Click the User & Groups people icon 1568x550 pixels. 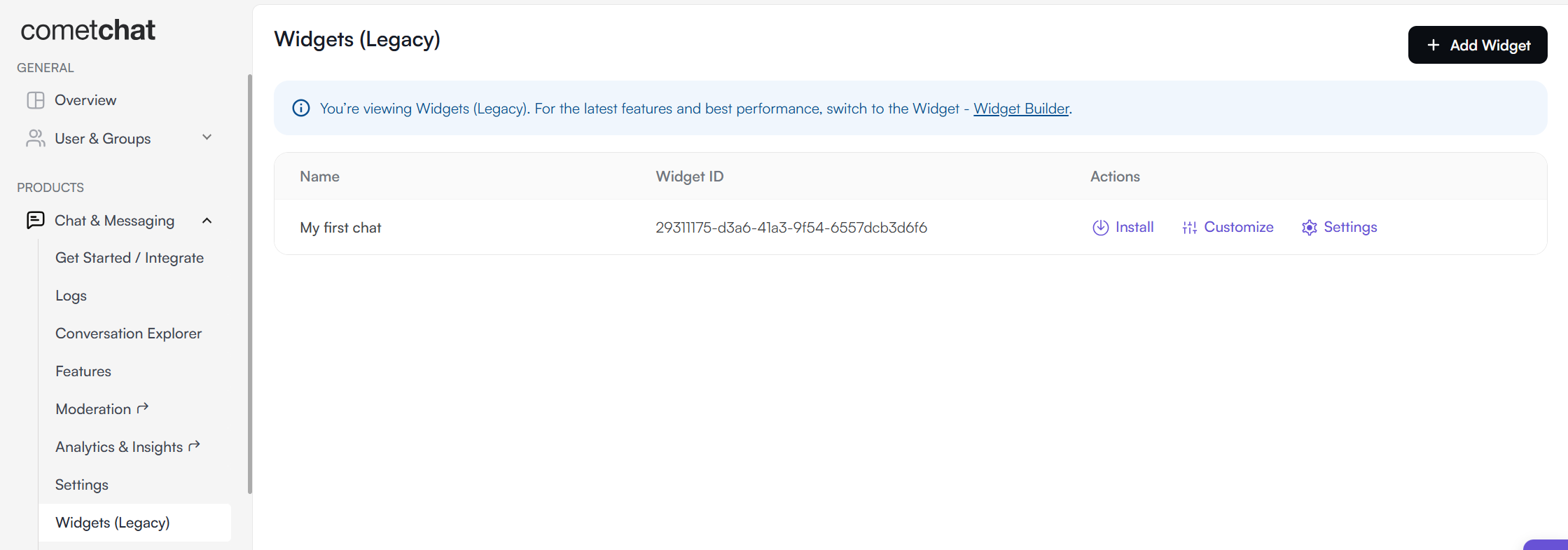click(x=36, y=138)
